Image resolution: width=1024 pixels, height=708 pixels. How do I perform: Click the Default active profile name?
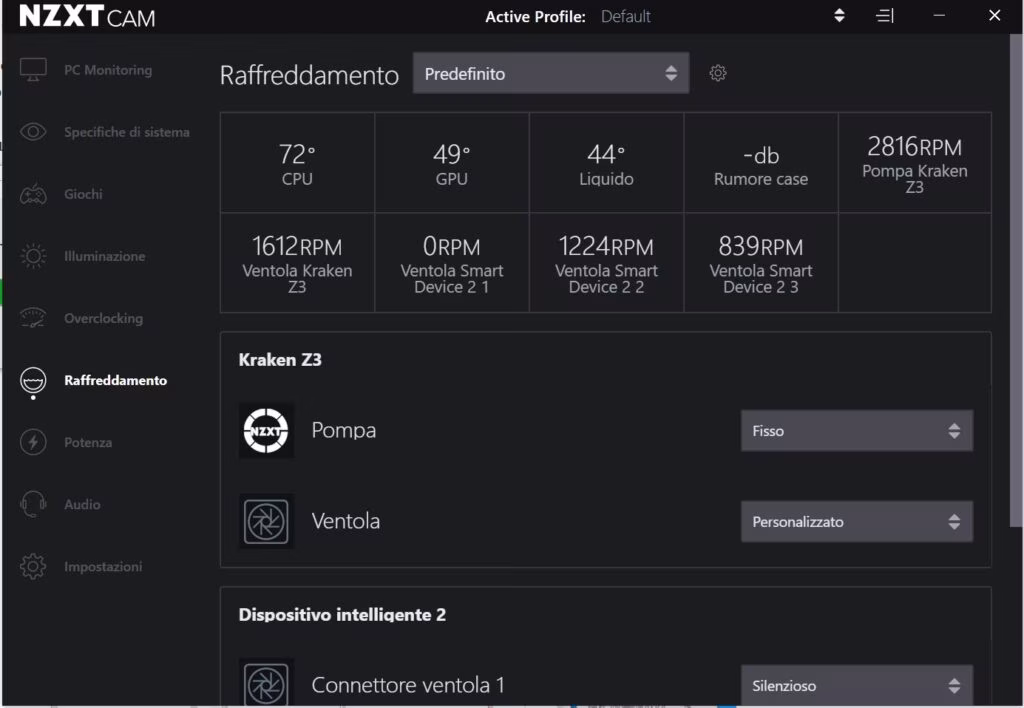tap(626, 16)
